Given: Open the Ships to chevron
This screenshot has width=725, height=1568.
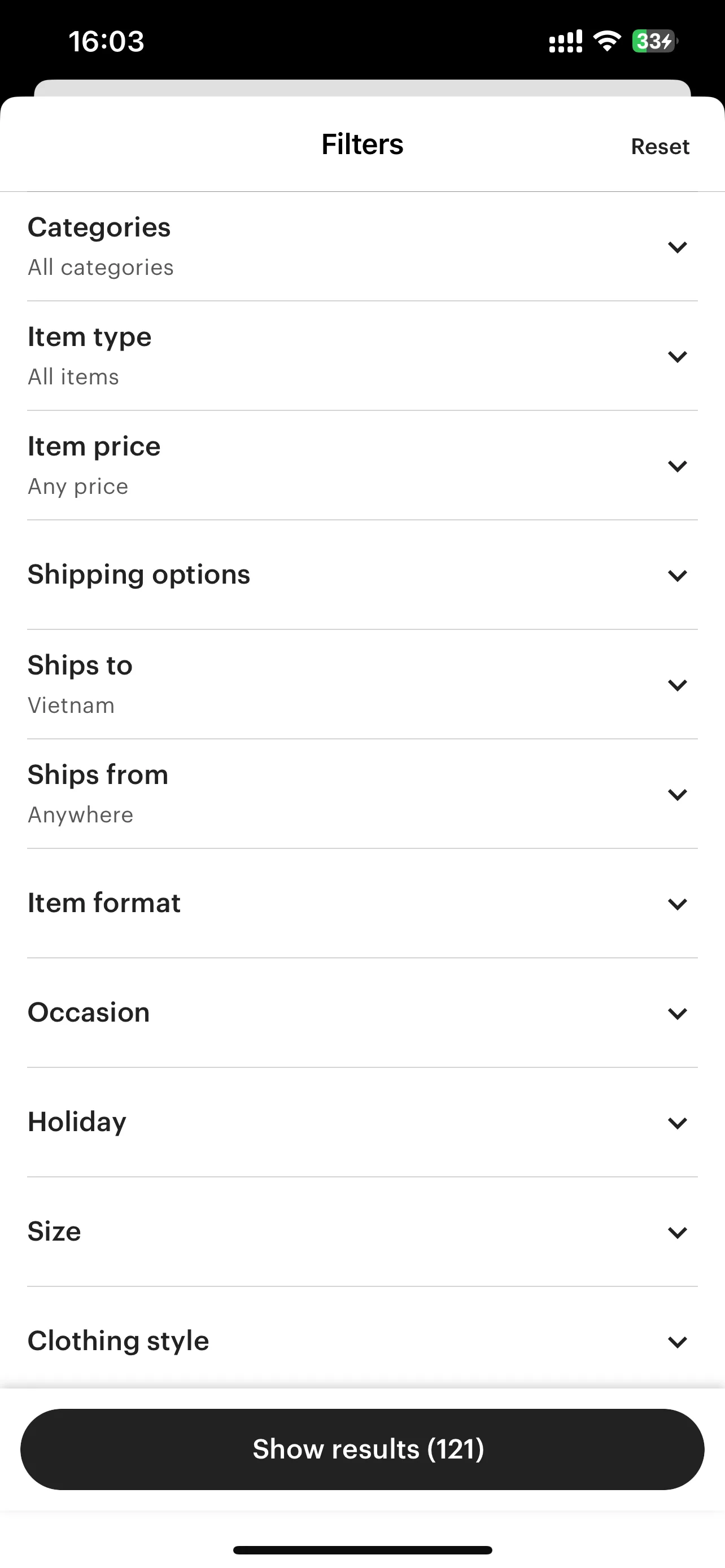Looking at the screenshot, I should pos(677,685).
